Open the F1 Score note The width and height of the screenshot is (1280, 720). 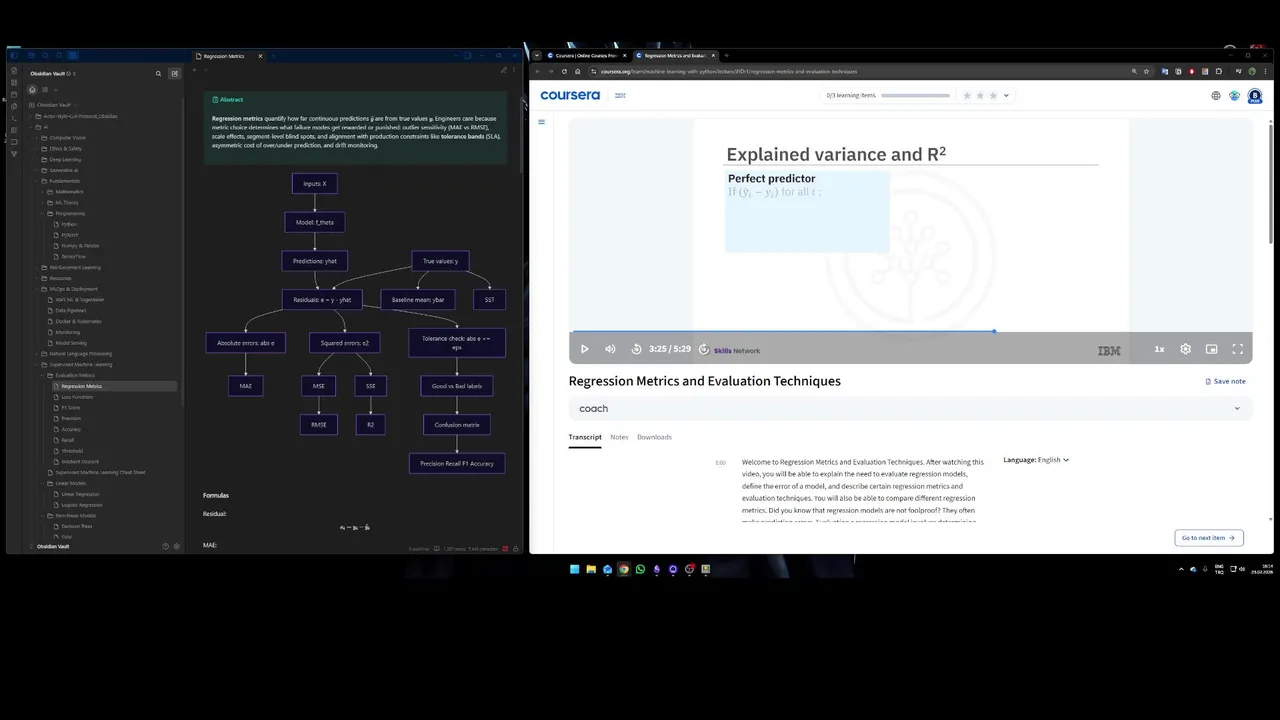point(70,408)
